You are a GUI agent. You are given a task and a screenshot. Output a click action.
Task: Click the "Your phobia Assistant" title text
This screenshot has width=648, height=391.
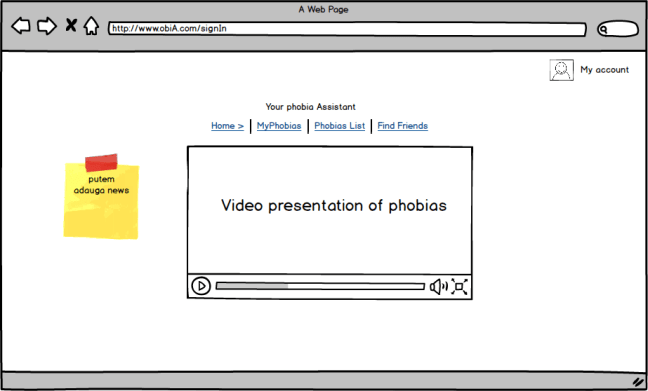tap(310, 107)
